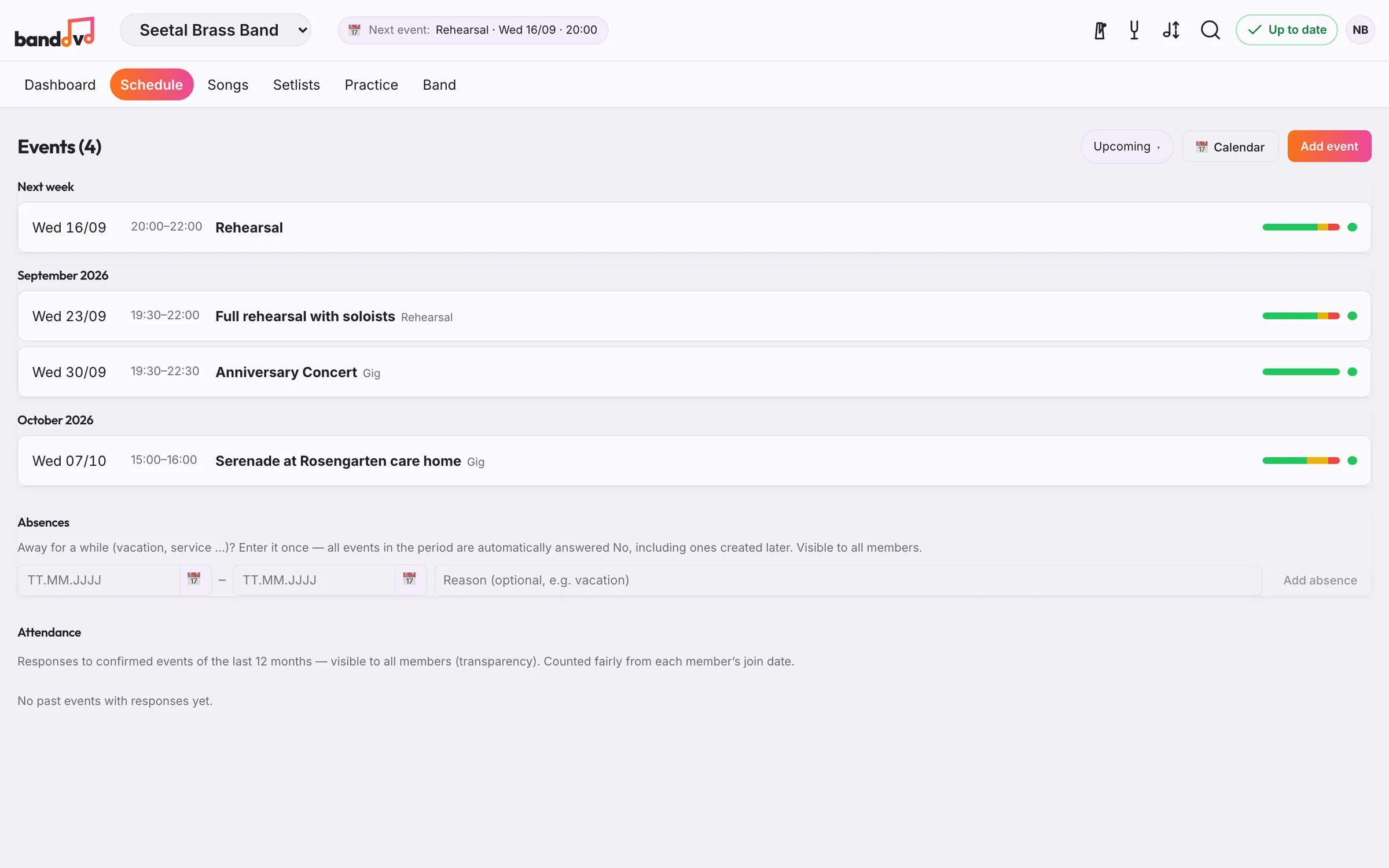Open the Practice tab

click(372, 84)
